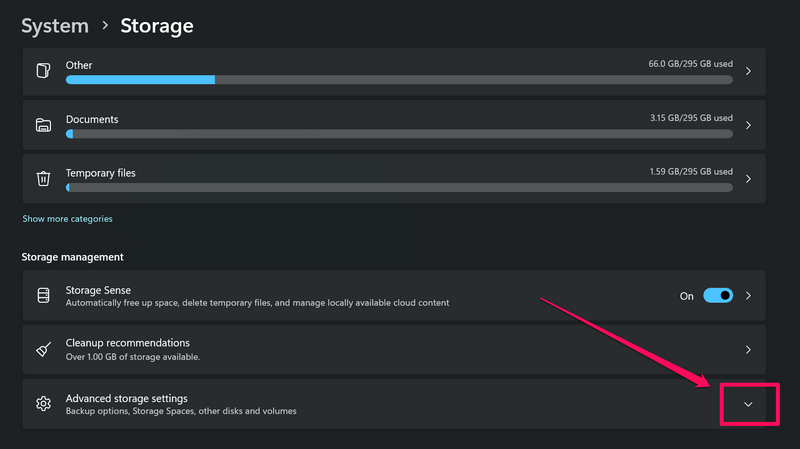Open the Documents category arrow
This screenshot has height=449, width=800.
coord(748,126)
